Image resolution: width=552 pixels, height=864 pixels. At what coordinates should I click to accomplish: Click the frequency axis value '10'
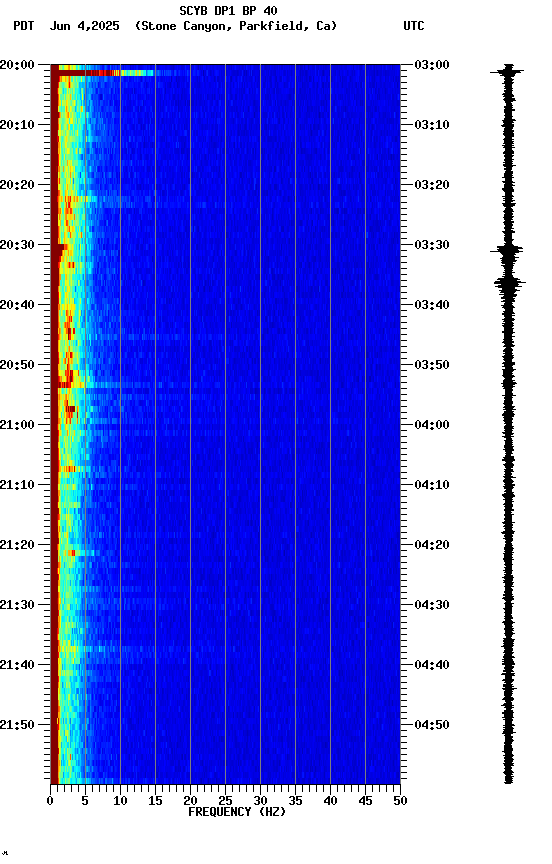point(120,801)
